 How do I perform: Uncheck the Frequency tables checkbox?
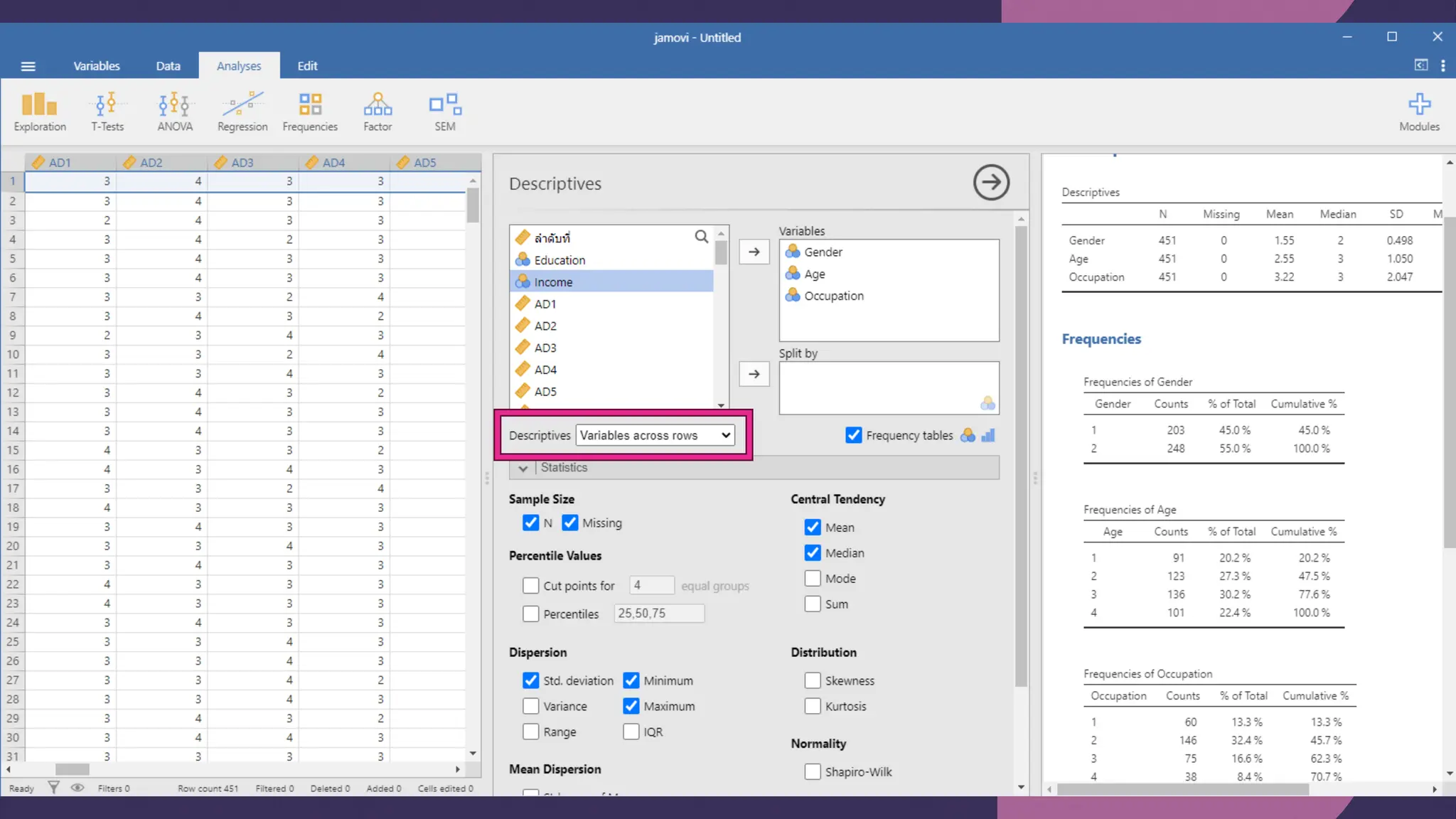pyautogui.click(x=854, y=435)
